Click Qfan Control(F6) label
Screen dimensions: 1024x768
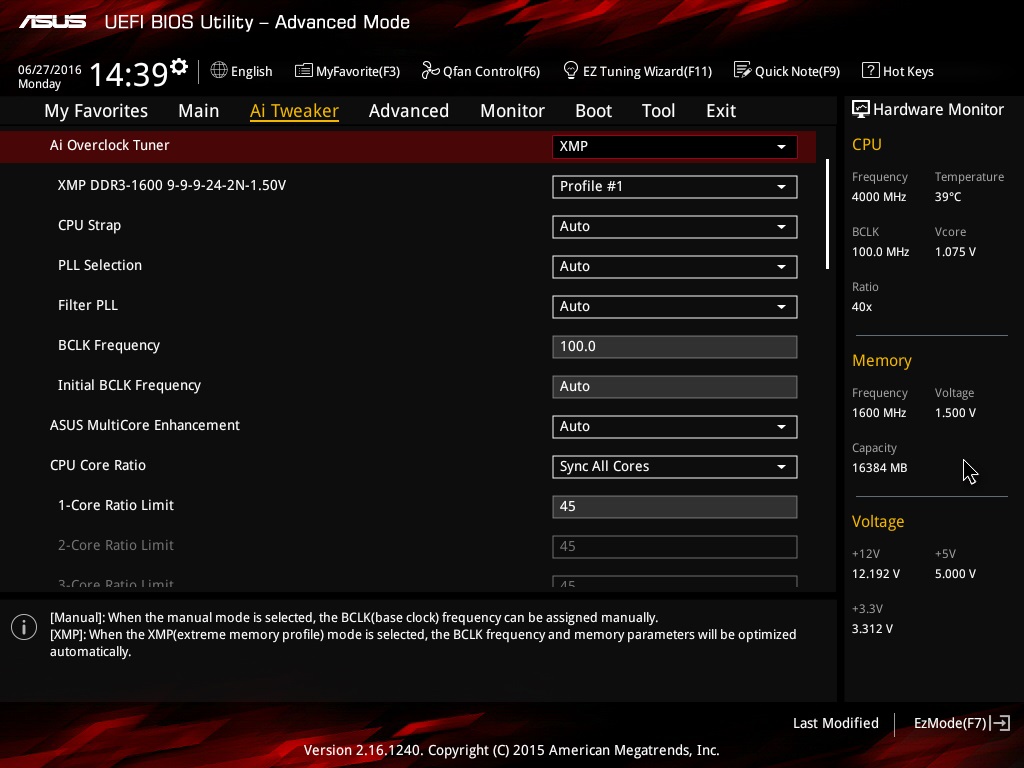(x=491, y=71)
